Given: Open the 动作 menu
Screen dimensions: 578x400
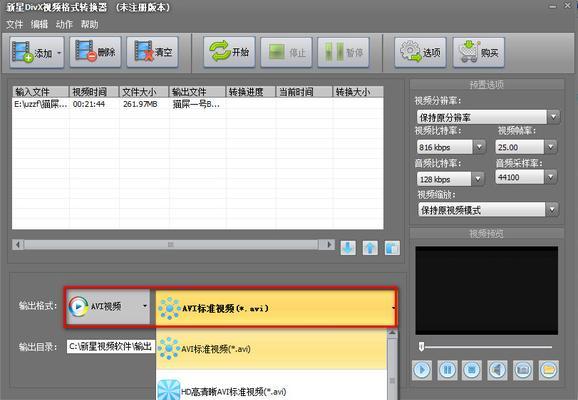Looking at the screenshot, I should coord(64,25).
